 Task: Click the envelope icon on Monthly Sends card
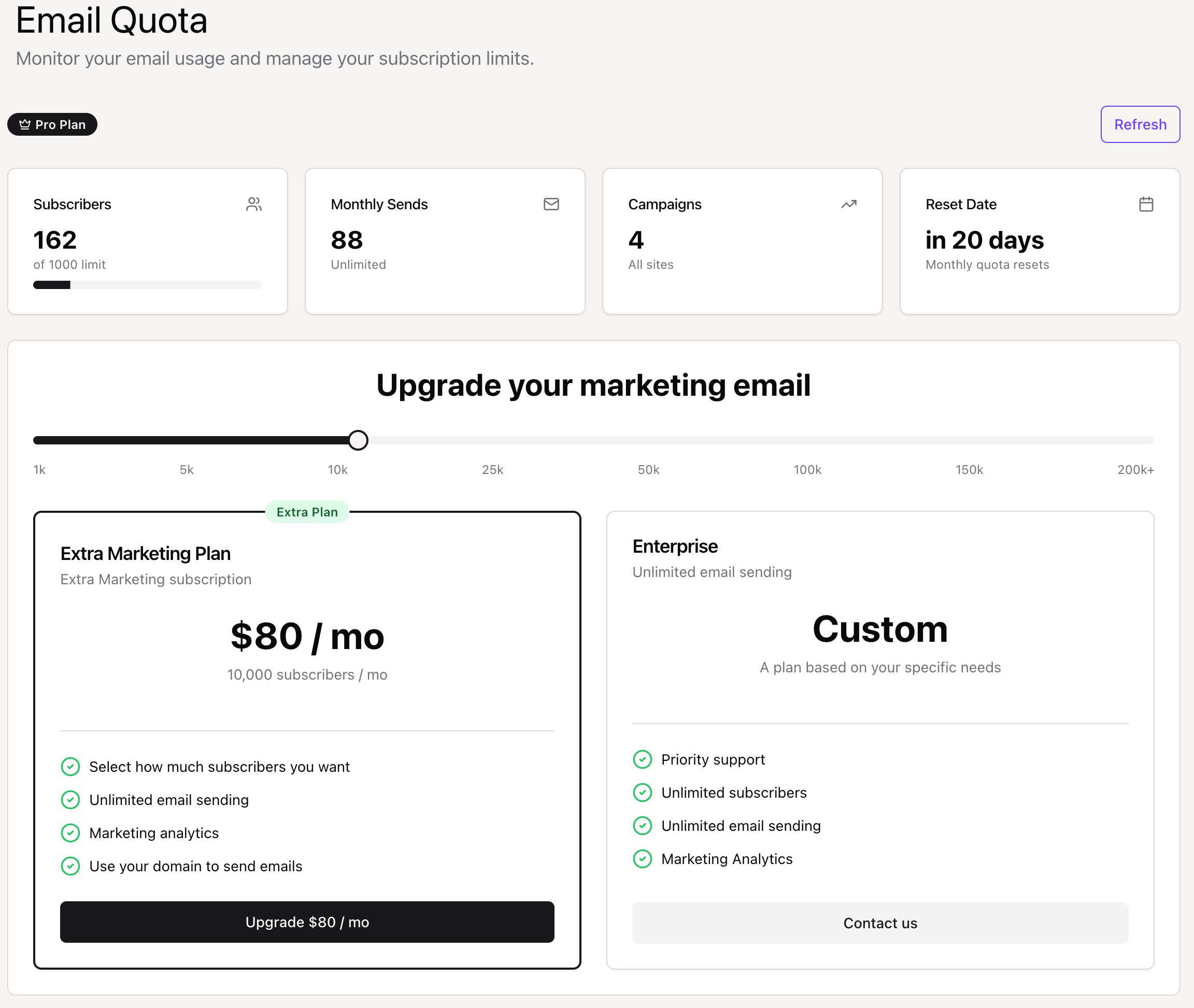(x=551, y=204)
